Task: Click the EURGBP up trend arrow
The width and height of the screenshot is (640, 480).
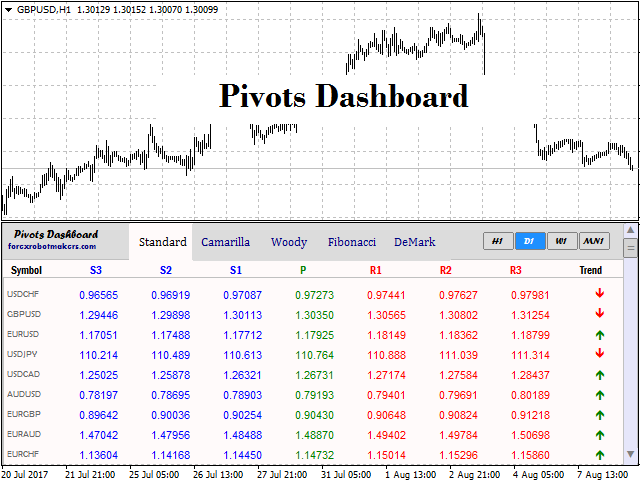Action: point(600,415)
